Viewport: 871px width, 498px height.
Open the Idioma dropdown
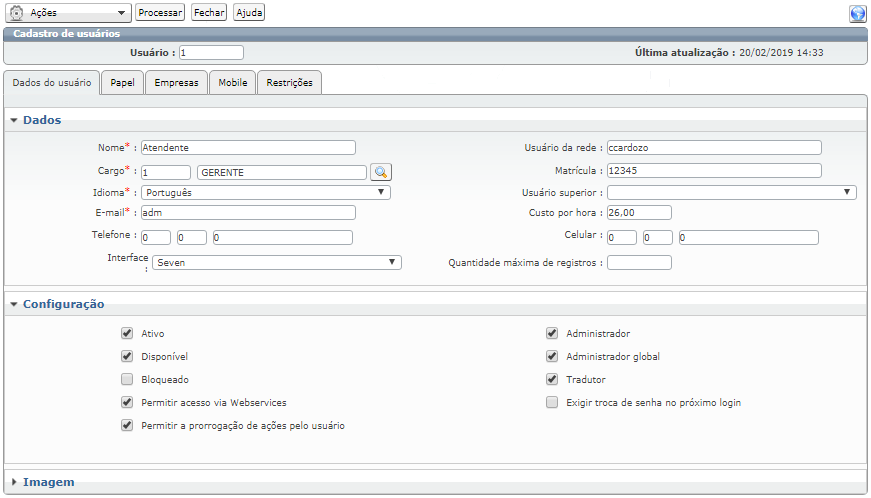(x=266, y=192)
